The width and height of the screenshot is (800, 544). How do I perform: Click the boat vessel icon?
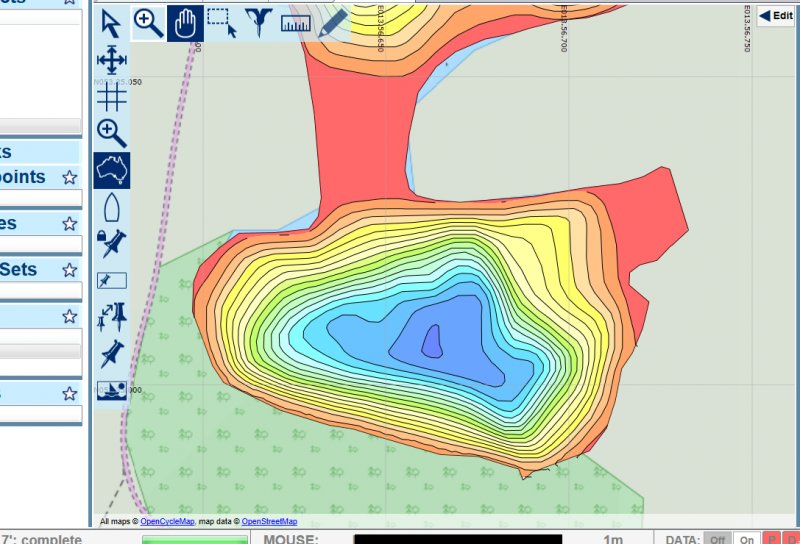pyautogui.click(x=111, y=207)
